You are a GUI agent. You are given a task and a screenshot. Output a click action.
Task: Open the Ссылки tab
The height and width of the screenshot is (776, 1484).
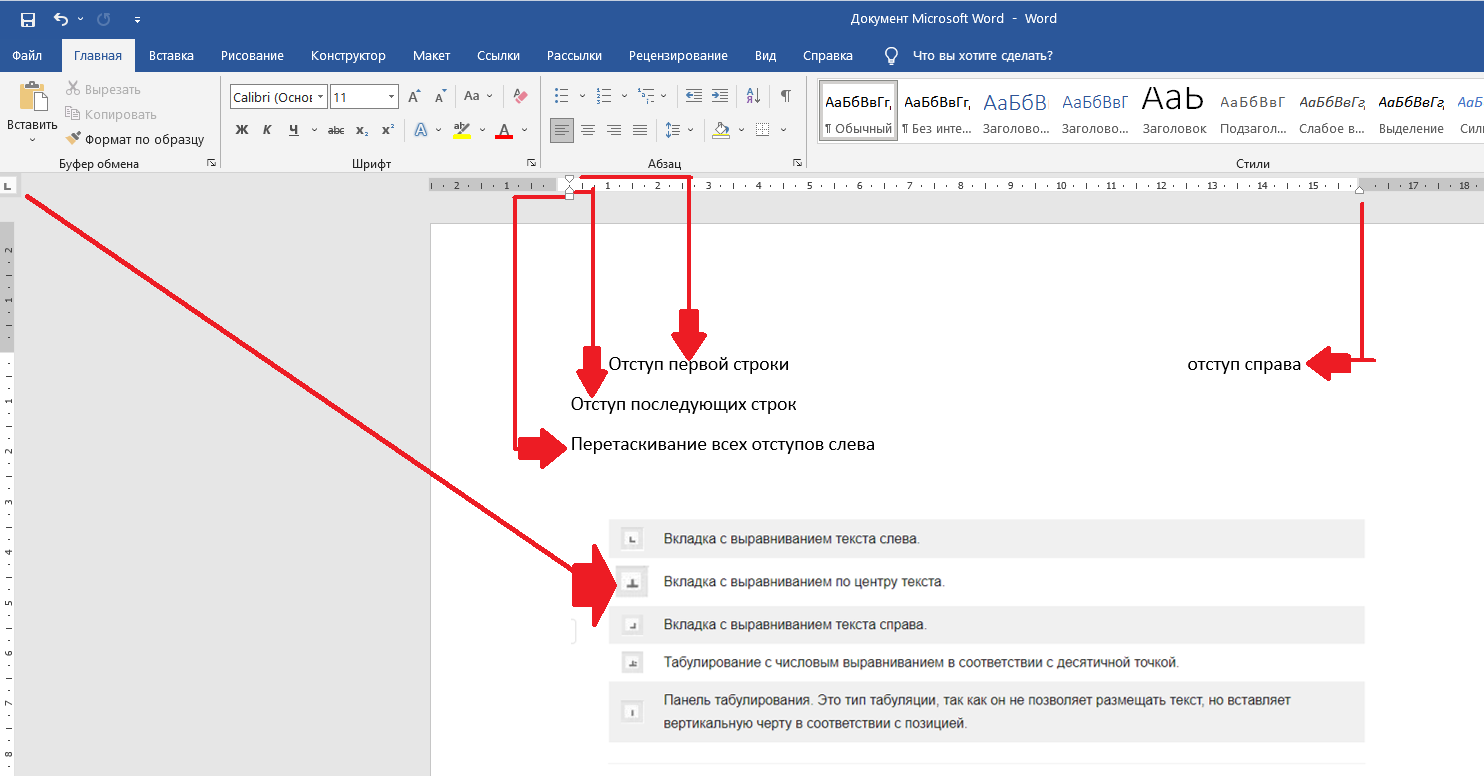[x=498, y=56]
